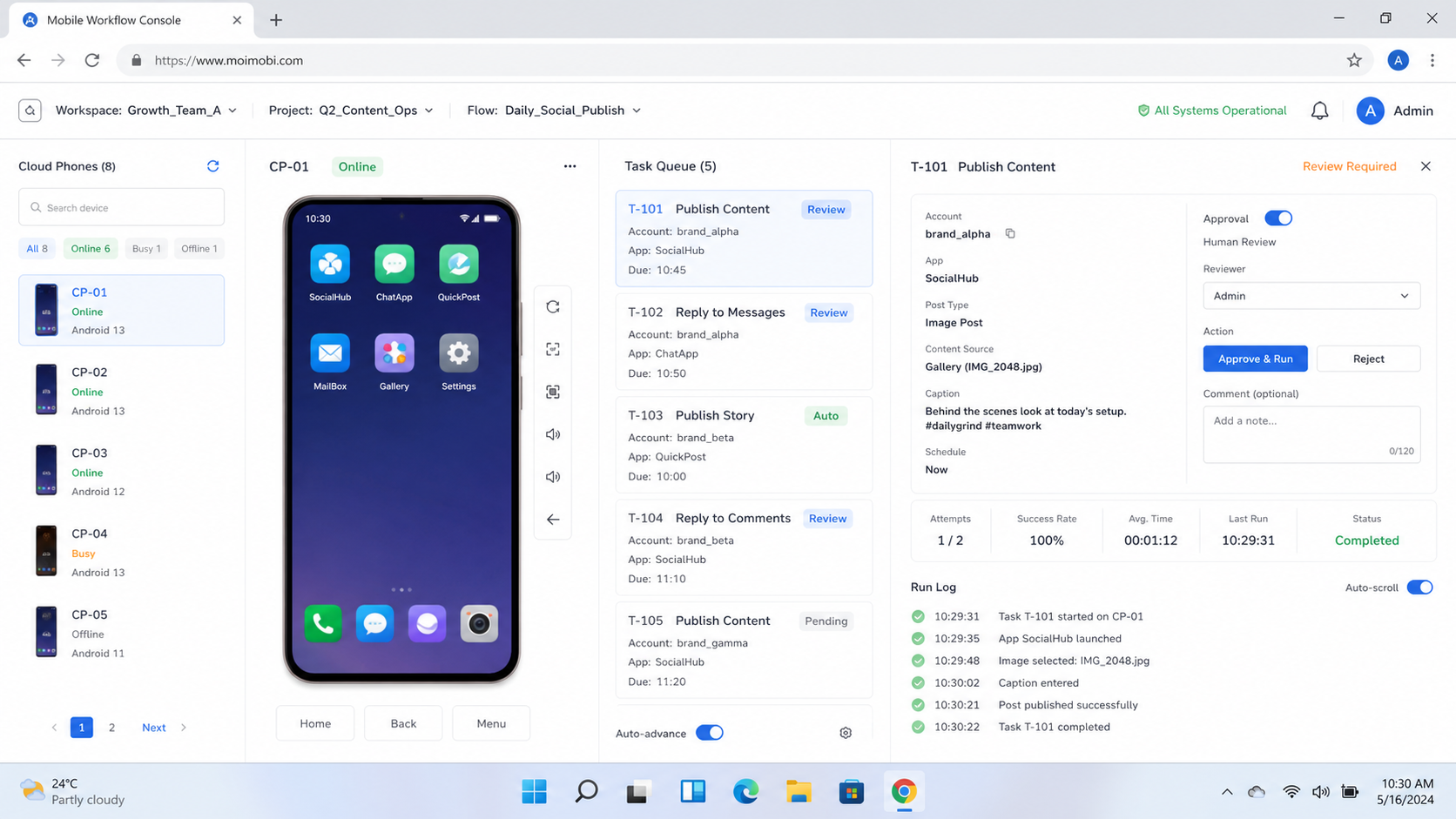Open Gallery app on the phone
This screenshot has width=1456, height=819.
tap(394, 353)
